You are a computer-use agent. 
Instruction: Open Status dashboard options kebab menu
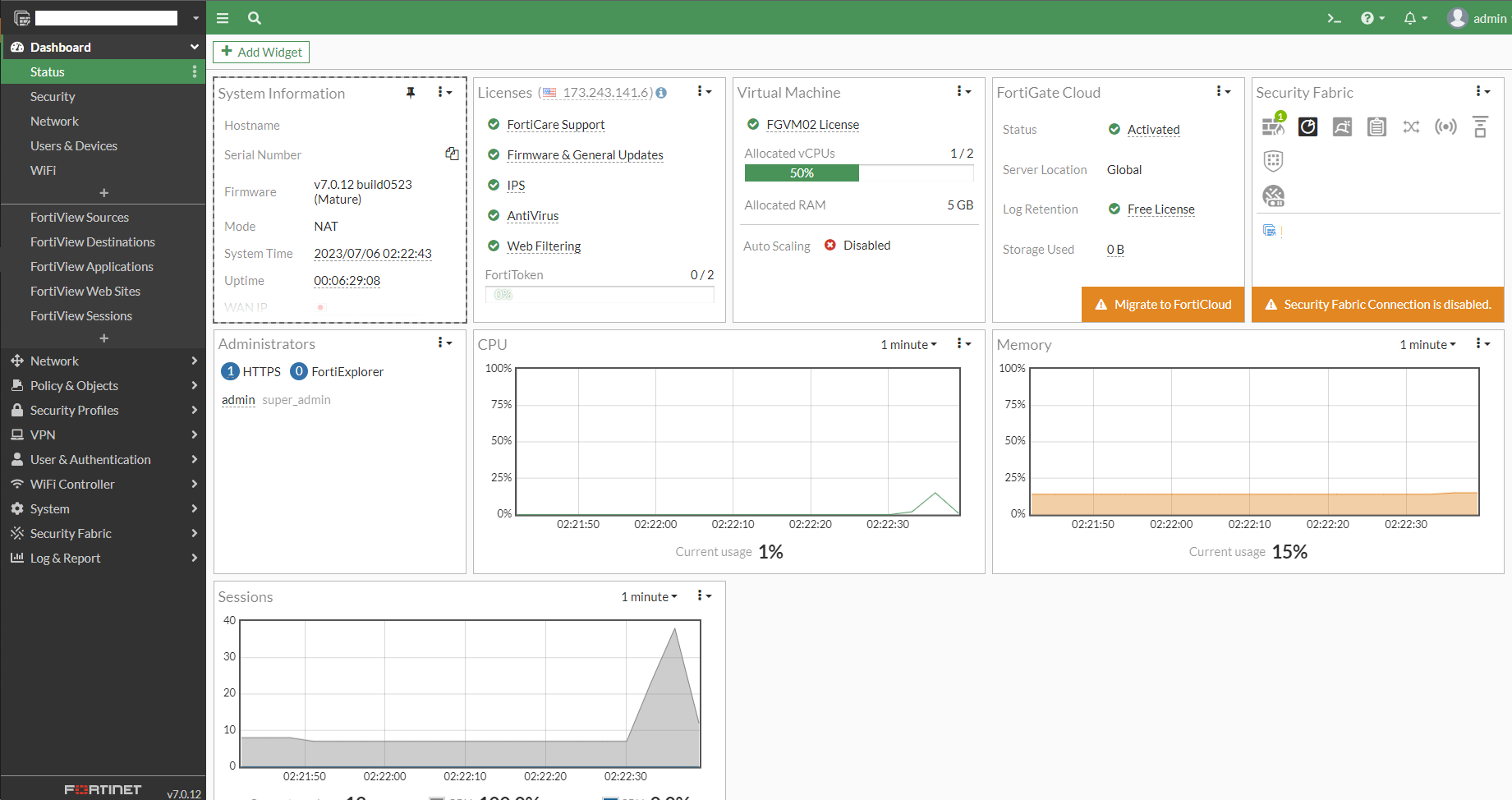pos(195,71)
